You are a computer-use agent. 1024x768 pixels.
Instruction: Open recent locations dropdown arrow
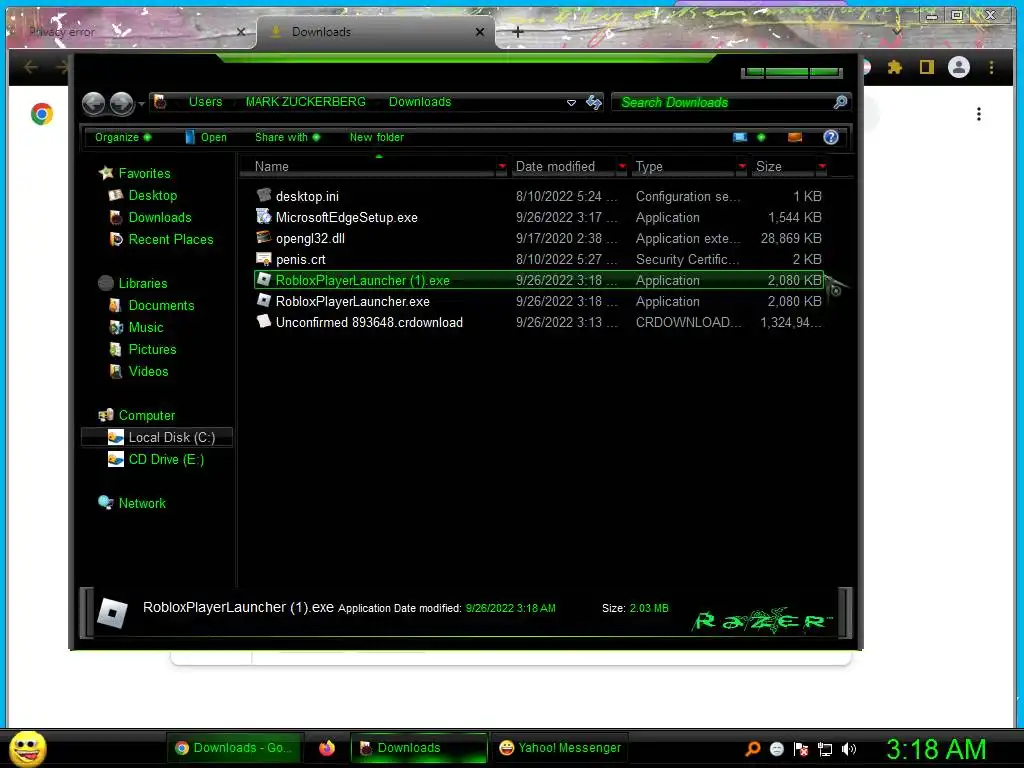[141, 104]
